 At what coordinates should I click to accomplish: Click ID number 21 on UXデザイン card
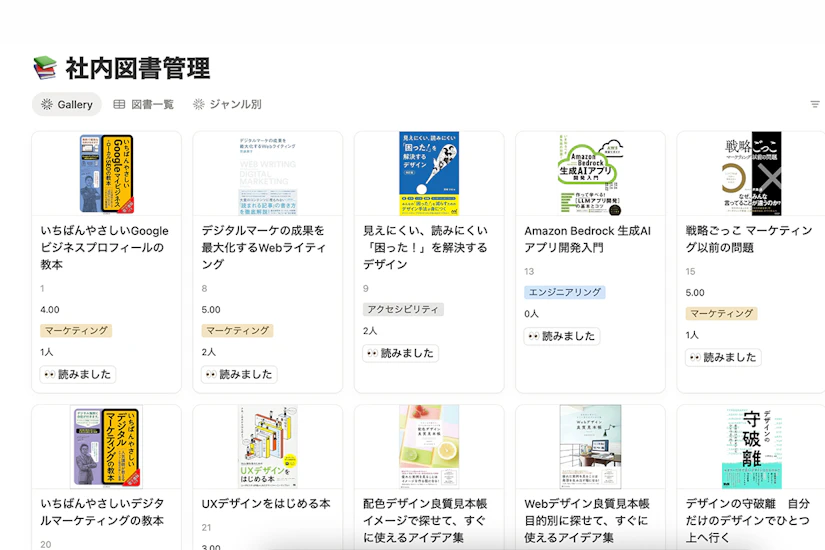pos(206,527)
